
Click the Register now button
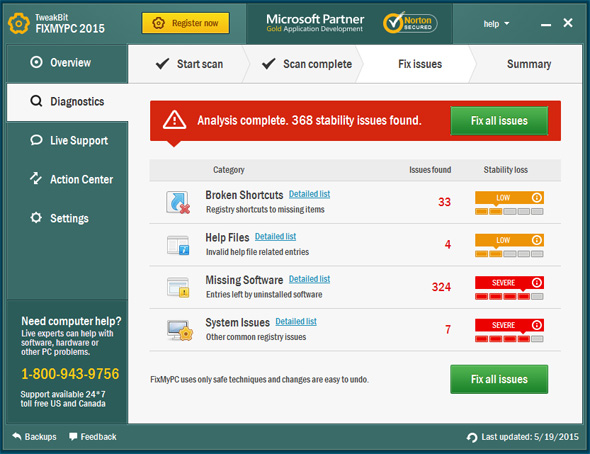coord(186,23)
